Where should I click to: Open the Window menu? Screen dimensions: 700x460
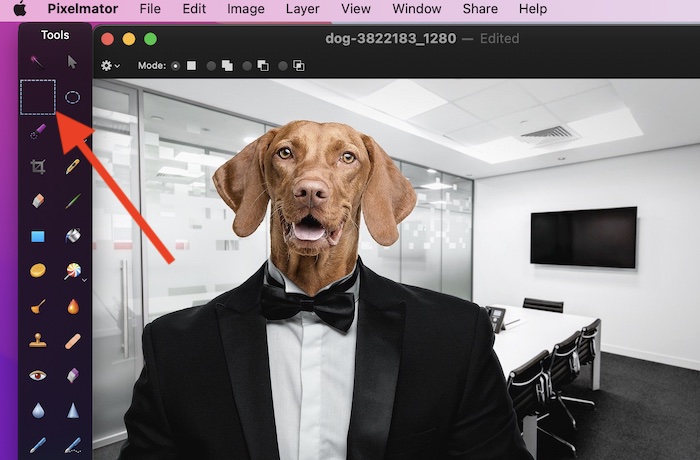tap(417, 8)
